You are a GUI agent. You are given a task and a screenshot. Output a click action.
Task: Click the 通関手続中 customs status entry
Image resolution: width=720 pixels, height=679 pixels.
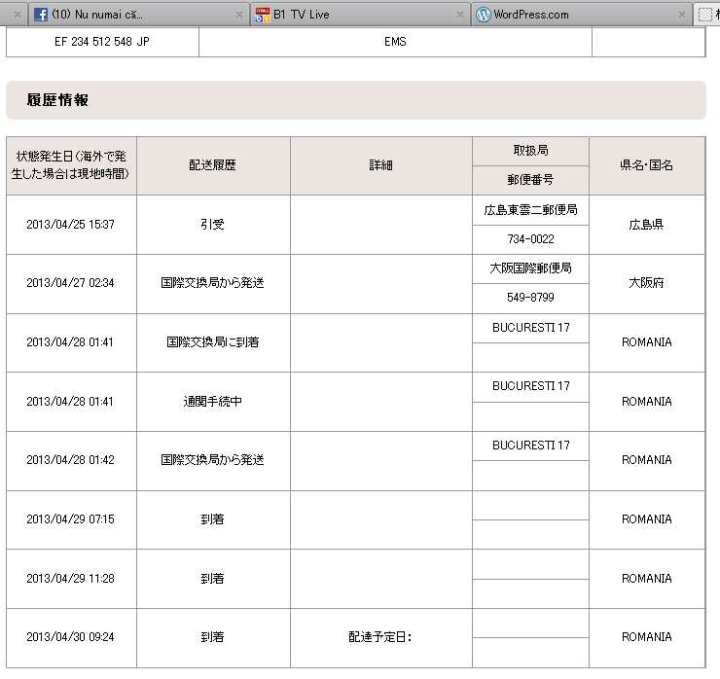click(213, 401)
